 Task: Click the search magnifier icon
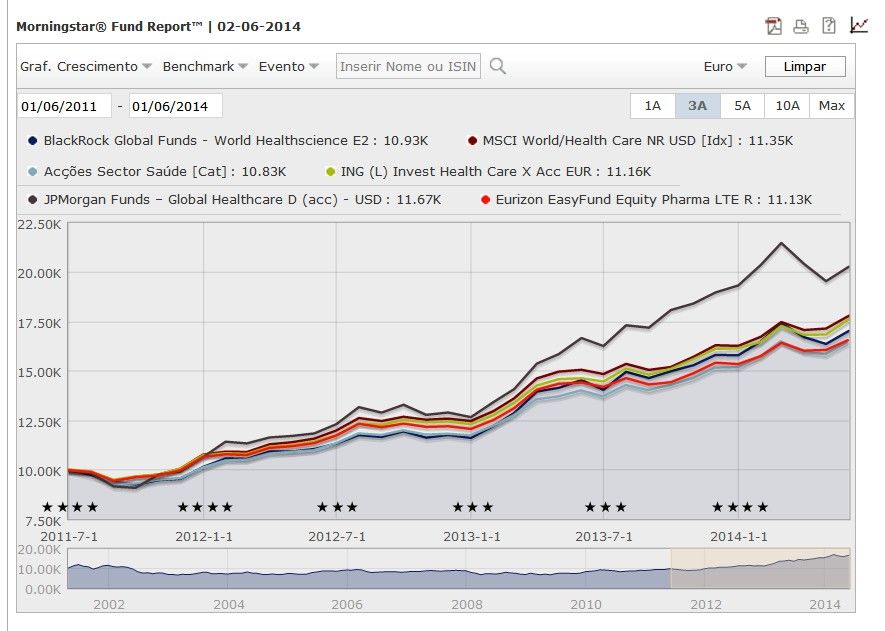point(498,66)
